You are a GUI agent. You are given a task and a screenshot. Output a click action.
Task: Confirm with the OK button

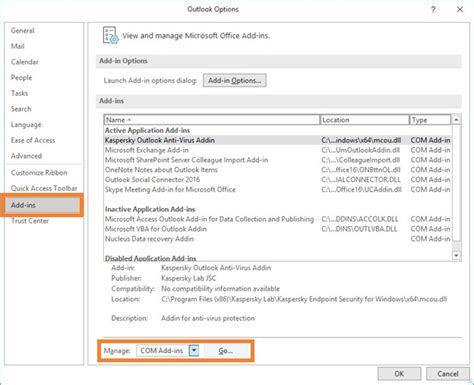tap(399, 374)
